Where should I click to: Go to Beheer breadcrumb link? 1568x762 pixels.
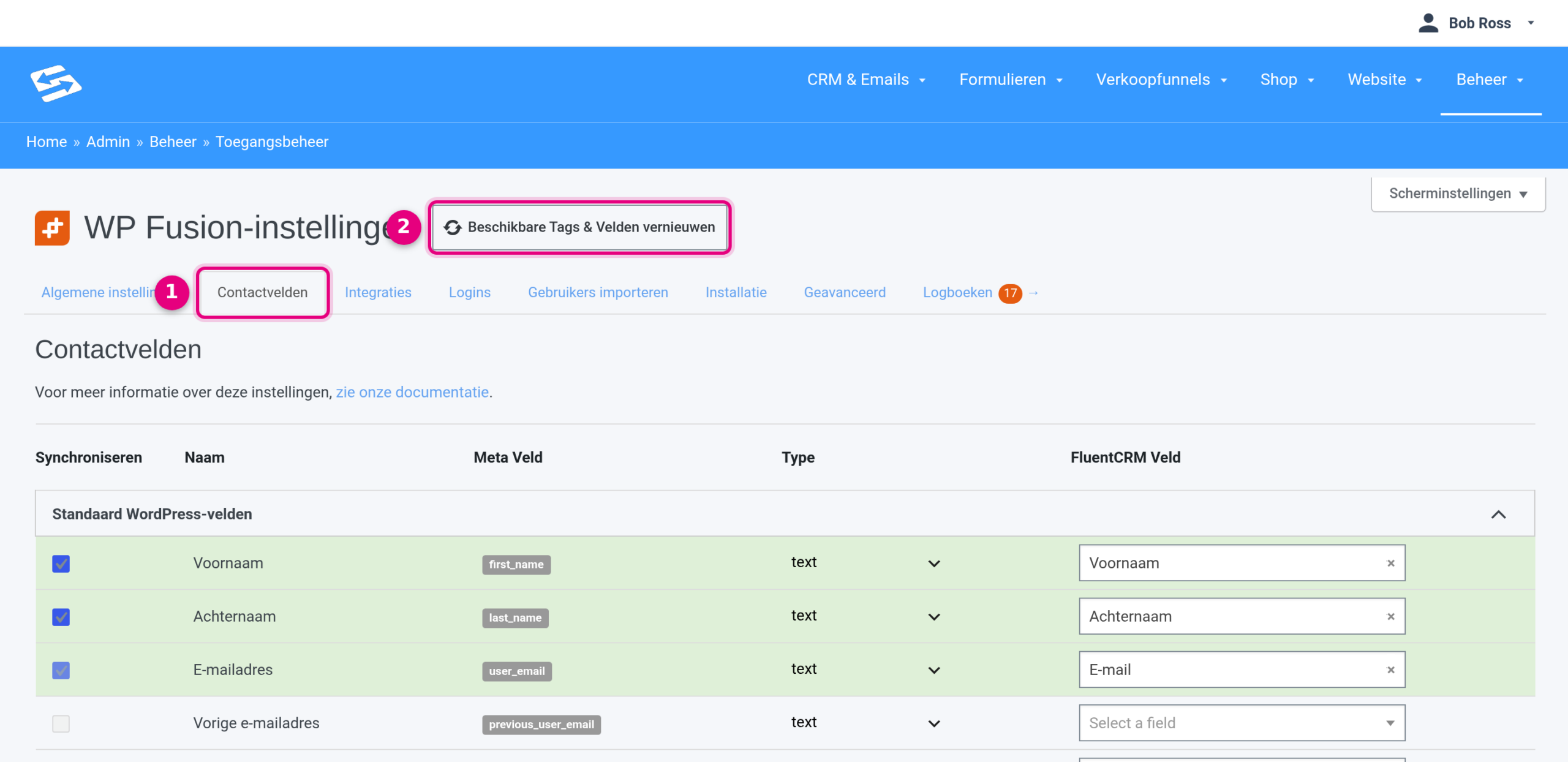pyautogui.click(x=173, y=142)
